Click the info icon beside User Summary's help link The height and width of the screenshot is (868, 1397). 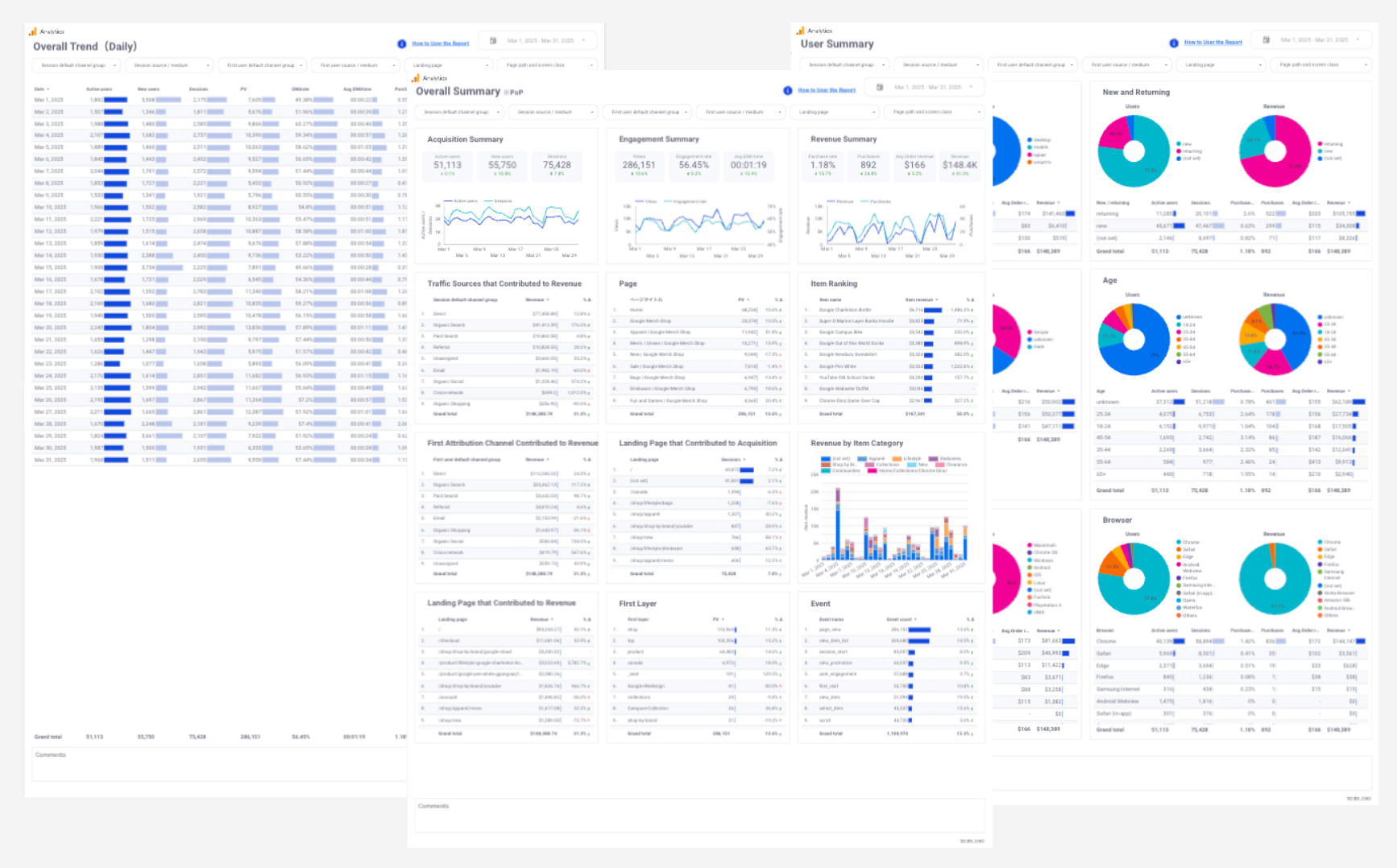click(1175, 42)
